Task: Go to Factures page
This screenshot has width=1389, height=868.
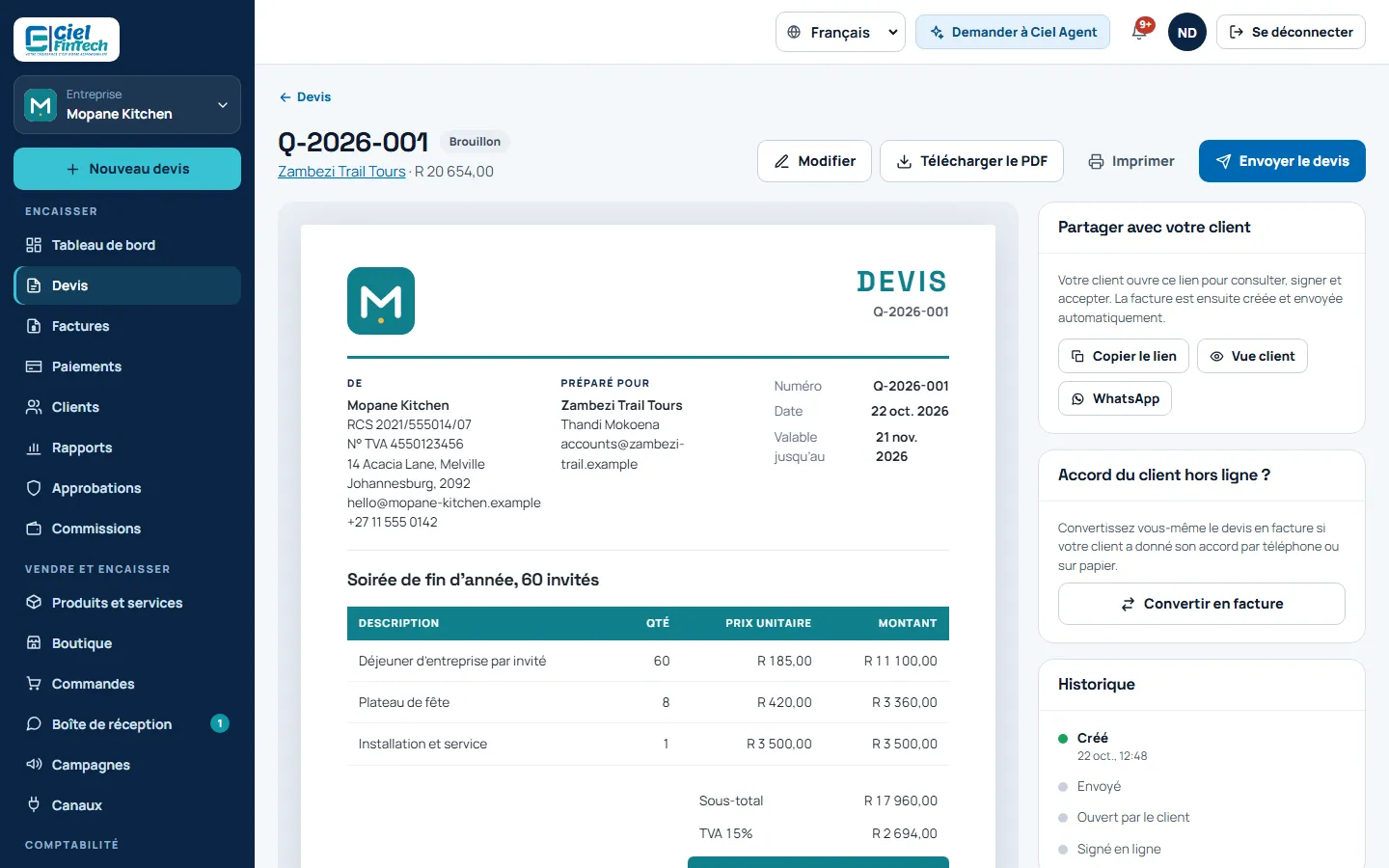Action: pyautogui.click(x=127, y=326)
